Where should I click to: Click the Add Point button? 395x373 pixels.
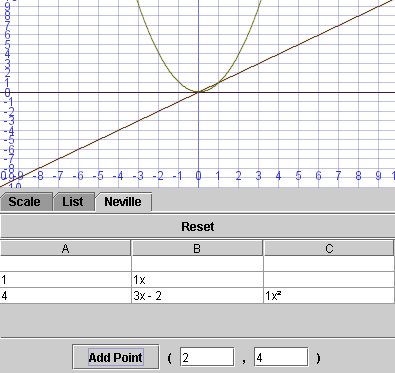[x=115, y=357]
